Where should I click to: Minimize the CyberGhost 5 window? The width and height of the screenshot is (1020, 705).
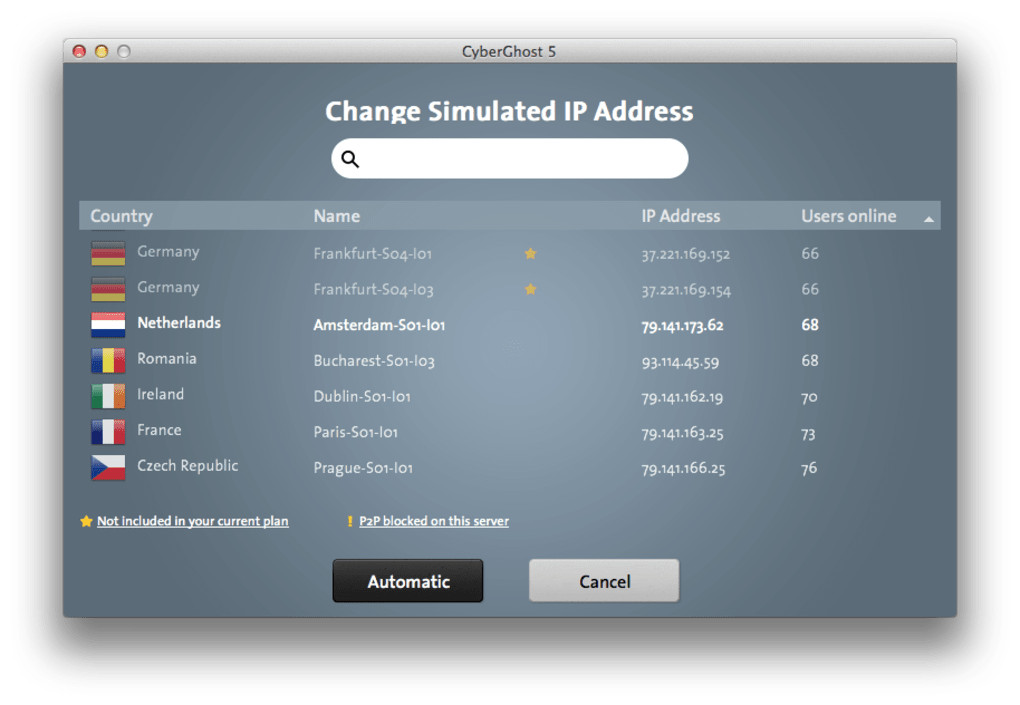[101, 51]
